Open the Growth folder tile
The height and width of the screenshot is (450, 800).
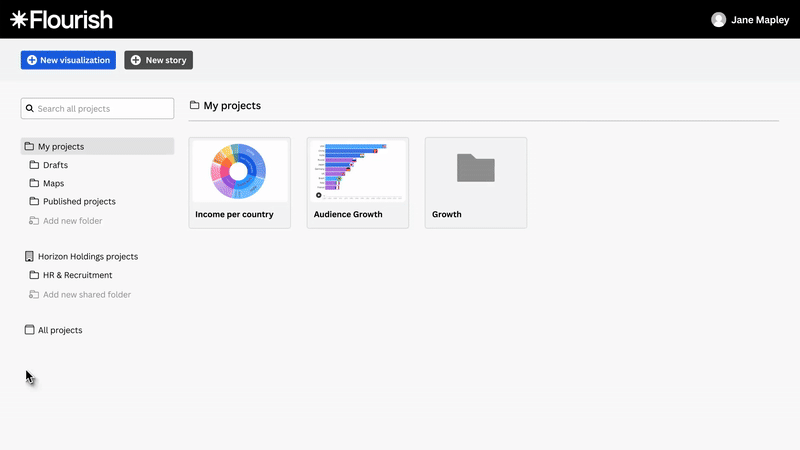[x=475, y=171]
